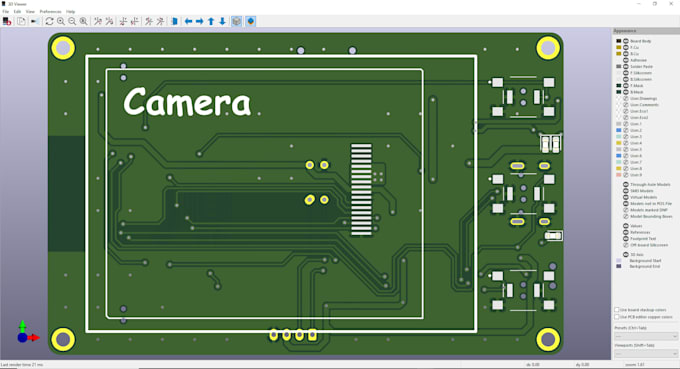Click the zoom to fit icon
Viewport: 680px width, 369px height.
point(83,21)
